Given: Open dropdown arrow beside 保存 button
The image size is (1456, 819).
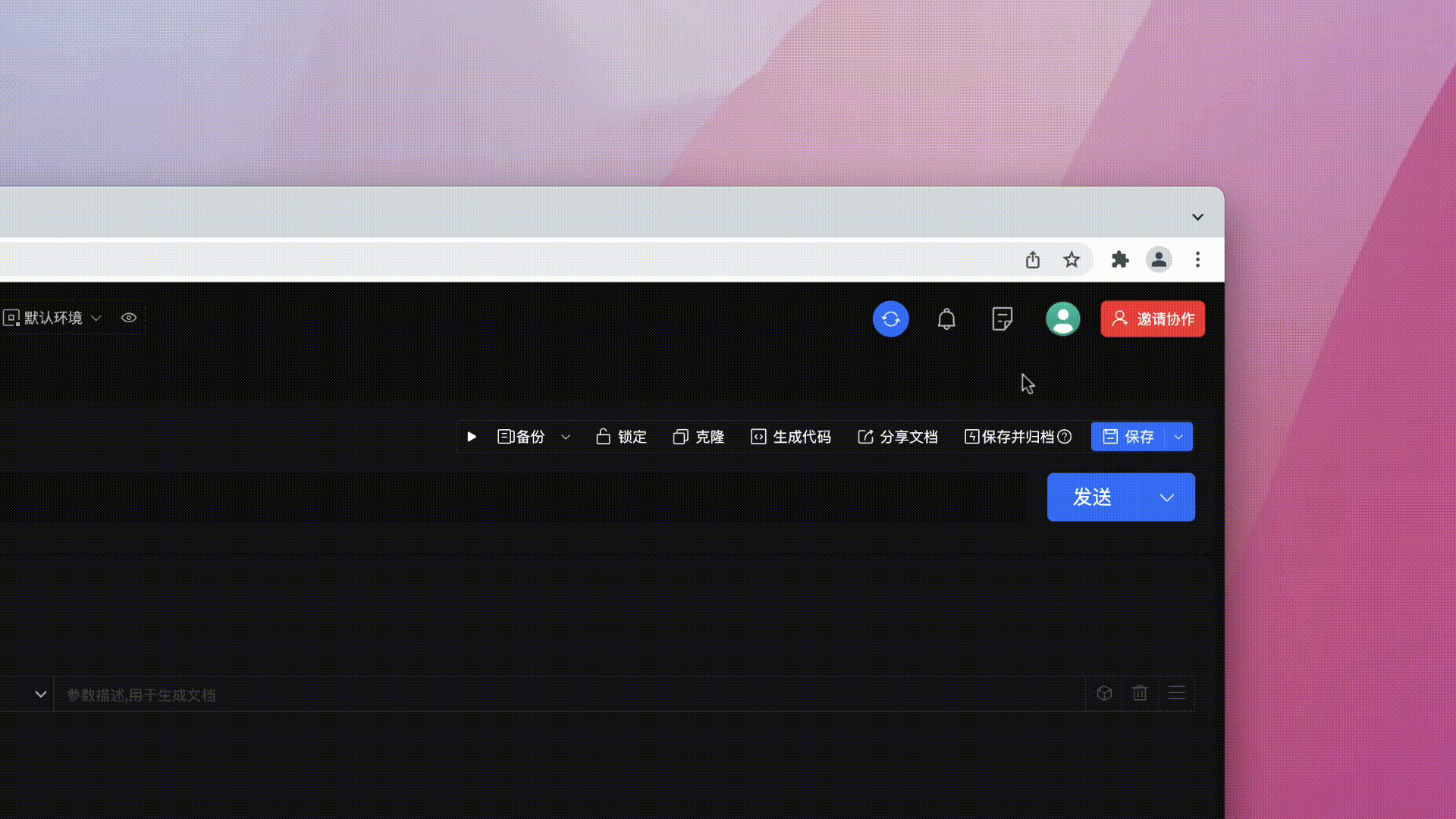Looking at the screenshot, I should click(1178, 437).
